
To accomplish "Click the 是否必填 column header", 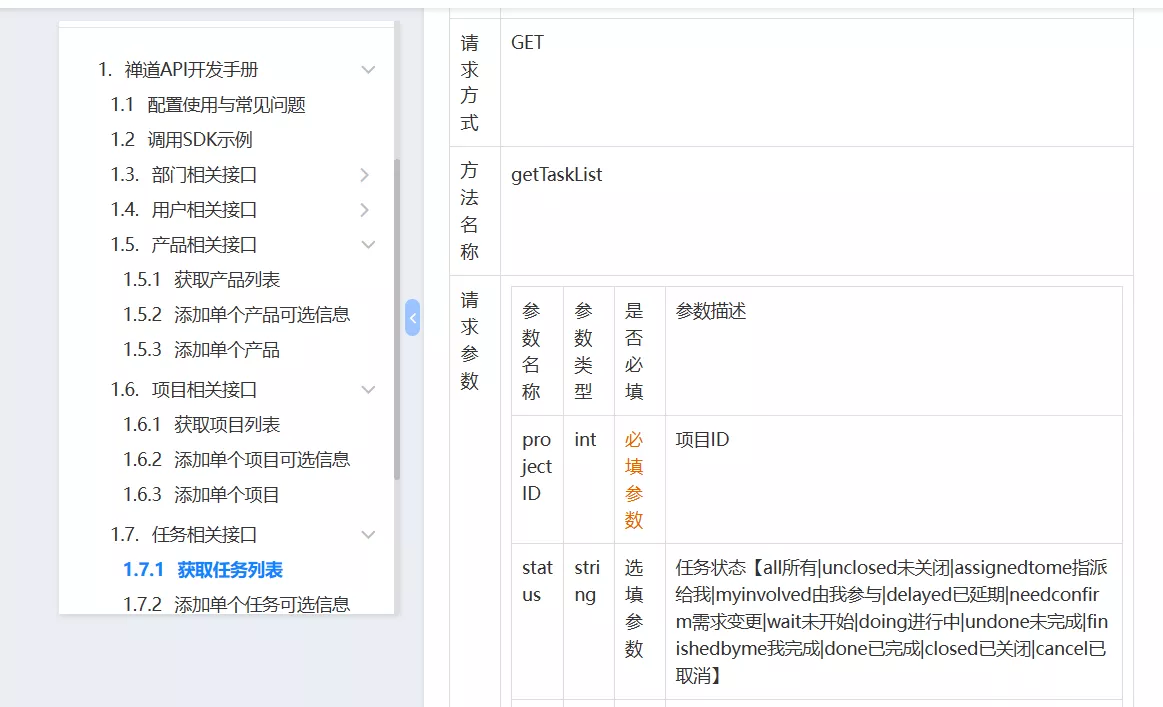I will pyautogui.click(x=634, y=351).
